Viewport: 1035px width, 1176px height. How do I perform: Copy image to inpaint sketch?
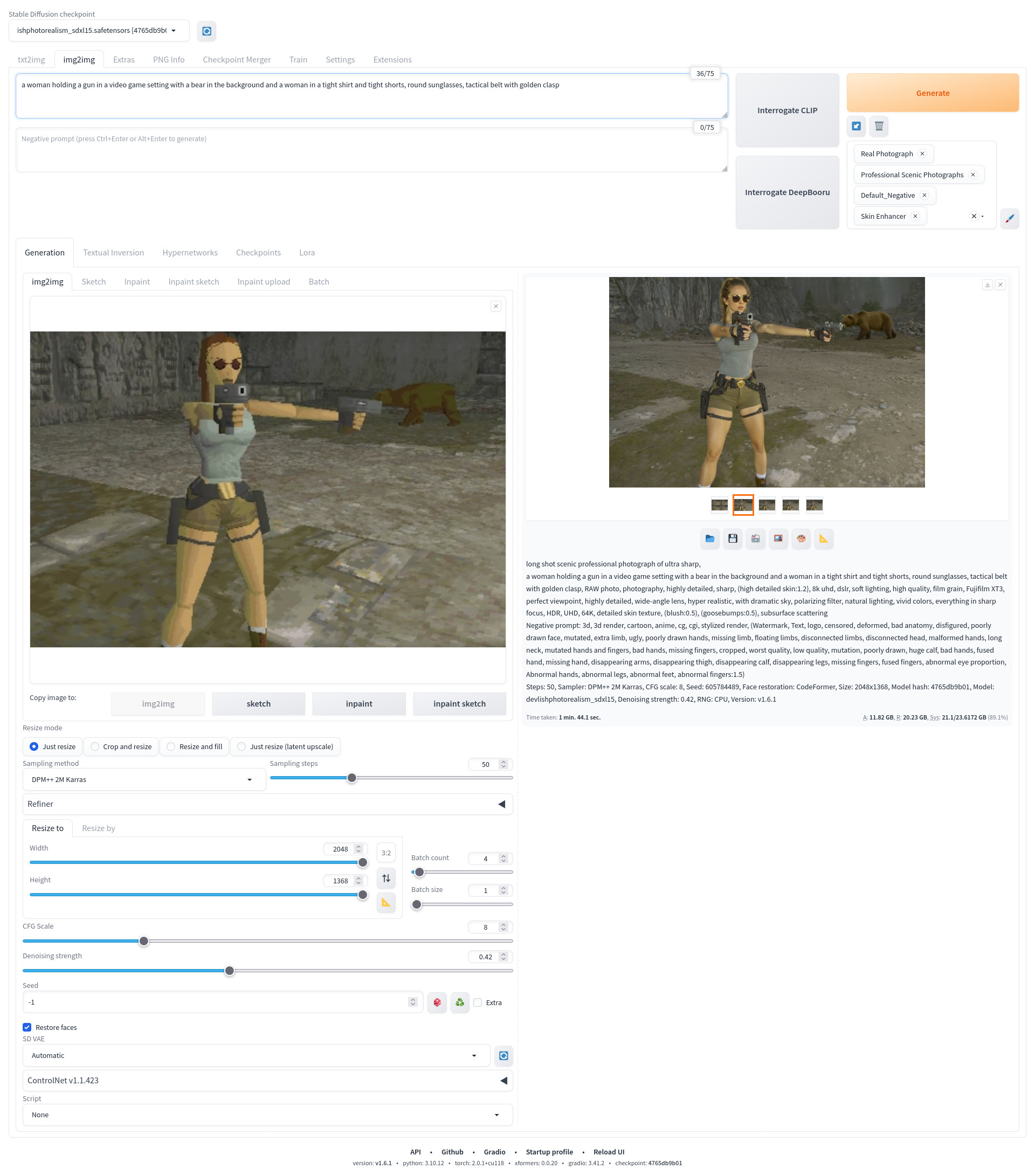pos(459,704)
